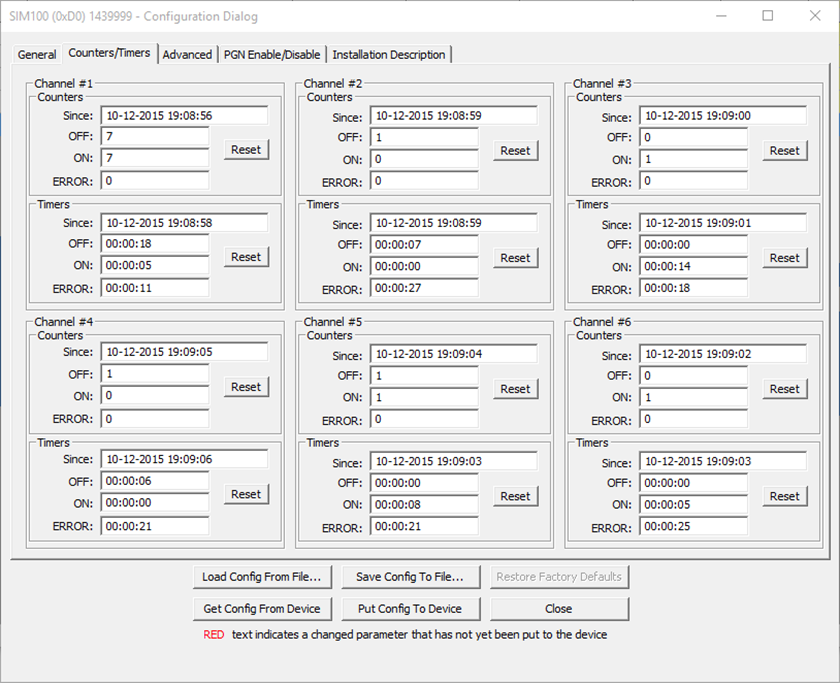This screenshot has height=683, width=840.
Task: Select the PGN Enable/Disable tab
Action: point(272,55)
